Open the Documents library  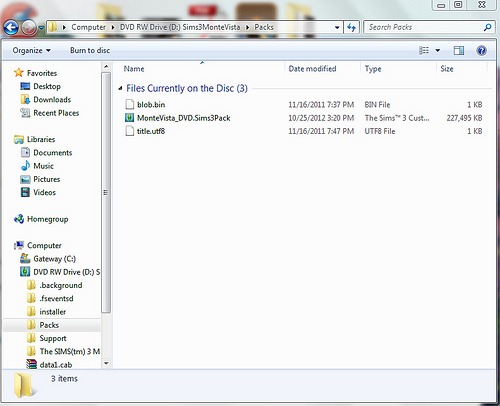tap(53, 153)
